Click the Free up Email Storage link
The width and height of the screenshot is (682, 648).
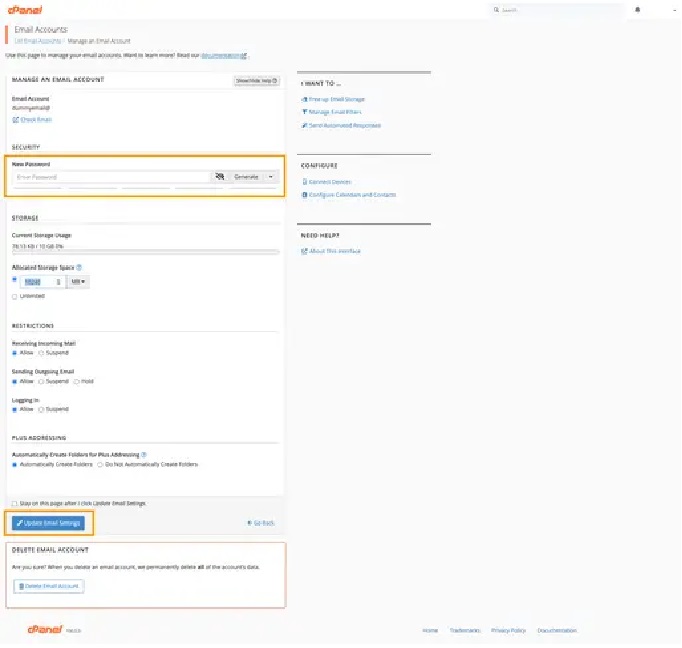coord(335,99)
